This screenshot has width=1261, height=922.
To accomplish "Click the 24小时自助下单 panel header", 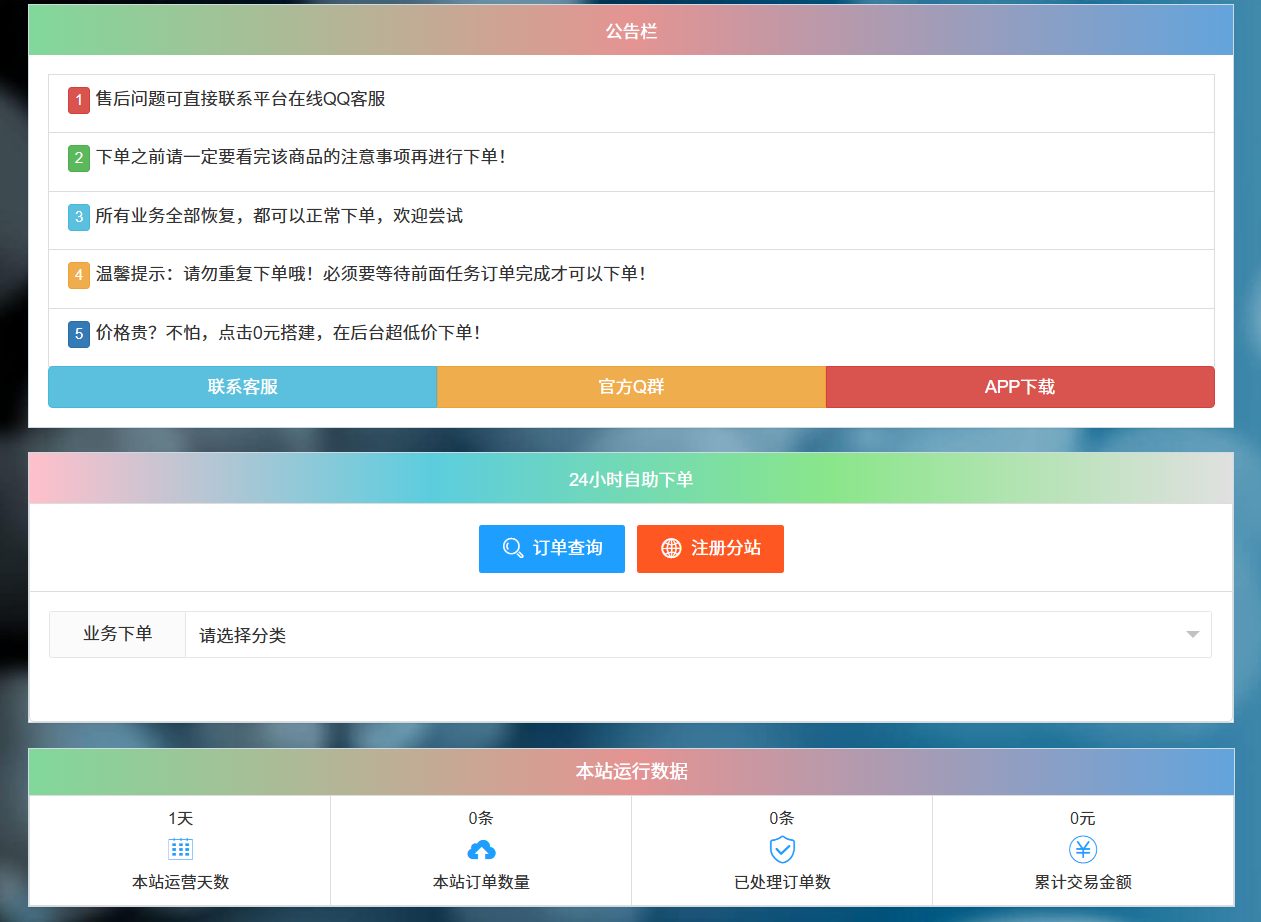I will 631,479.
